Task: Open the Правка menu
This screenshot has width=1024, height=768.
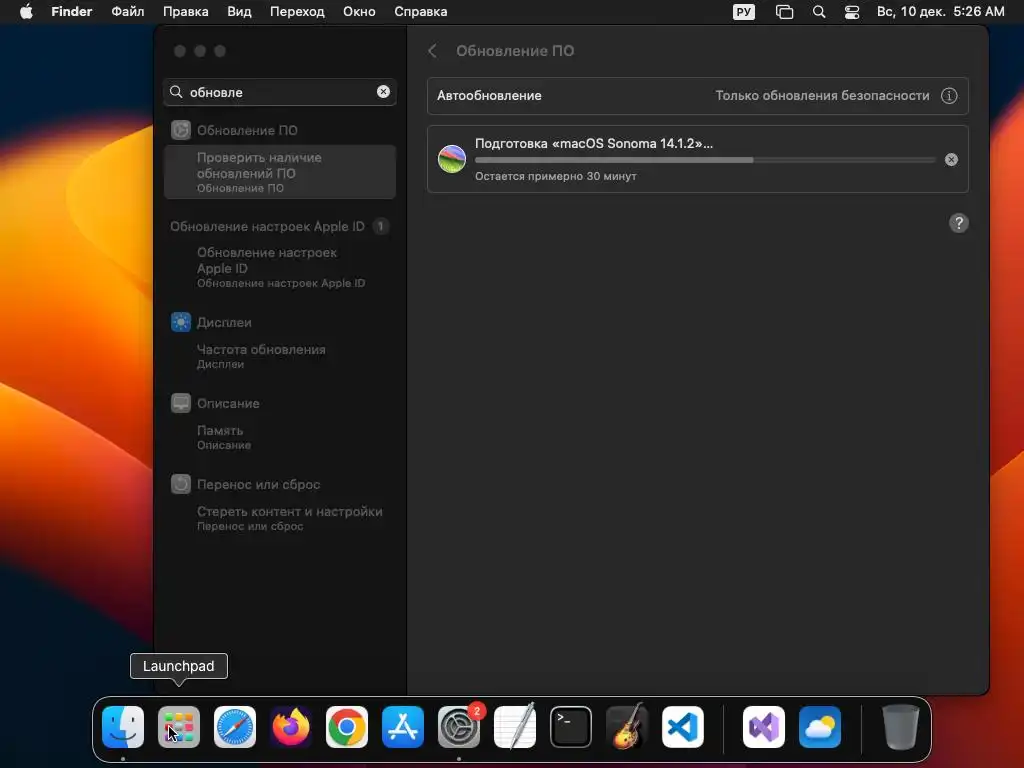Action: coord(185,12)
